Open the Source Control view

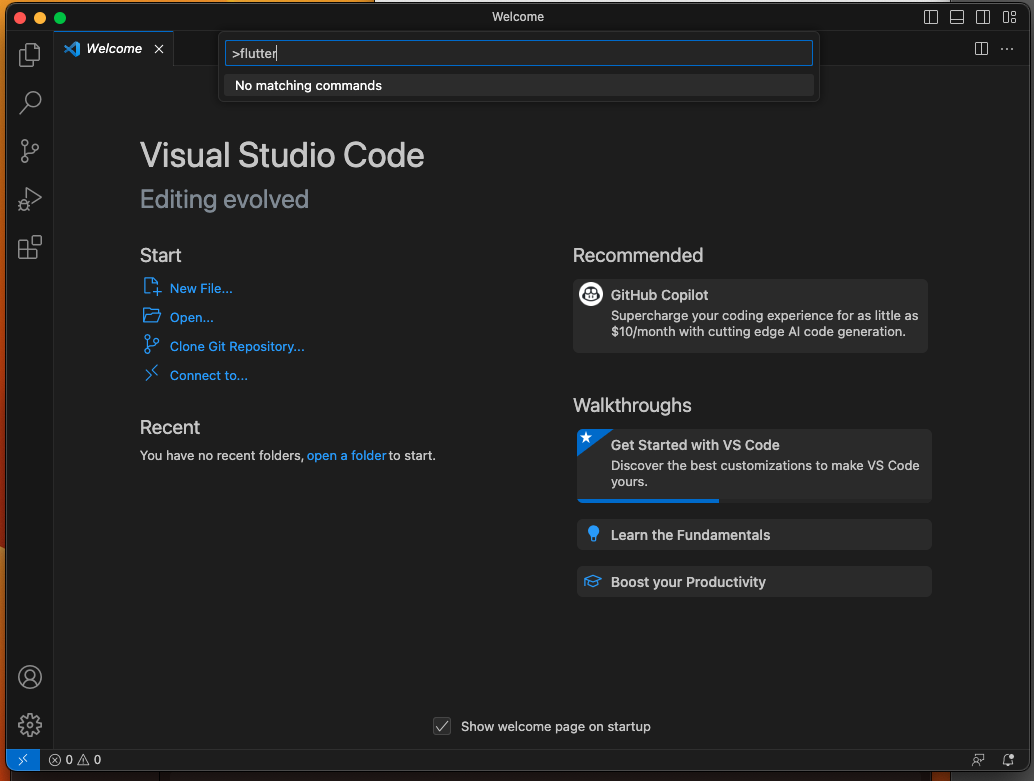pos(30,151)
